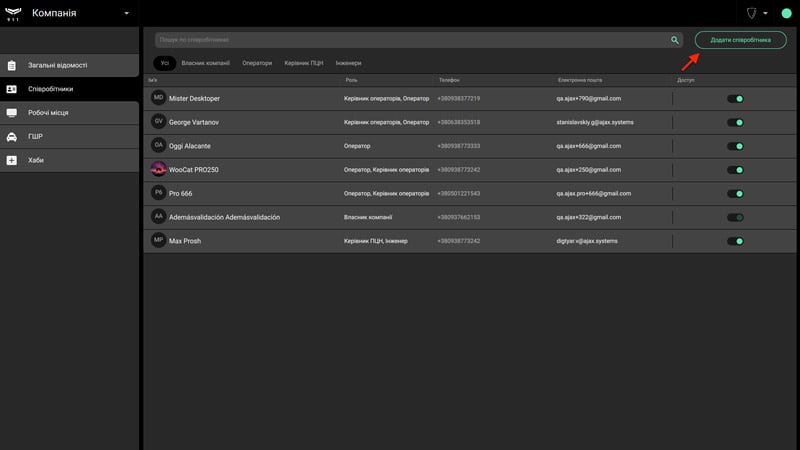Screen dimensions: 800x450
Task: Click email qa.ajax.pro+666@gmail.com
Action: [x=594, y=193]
